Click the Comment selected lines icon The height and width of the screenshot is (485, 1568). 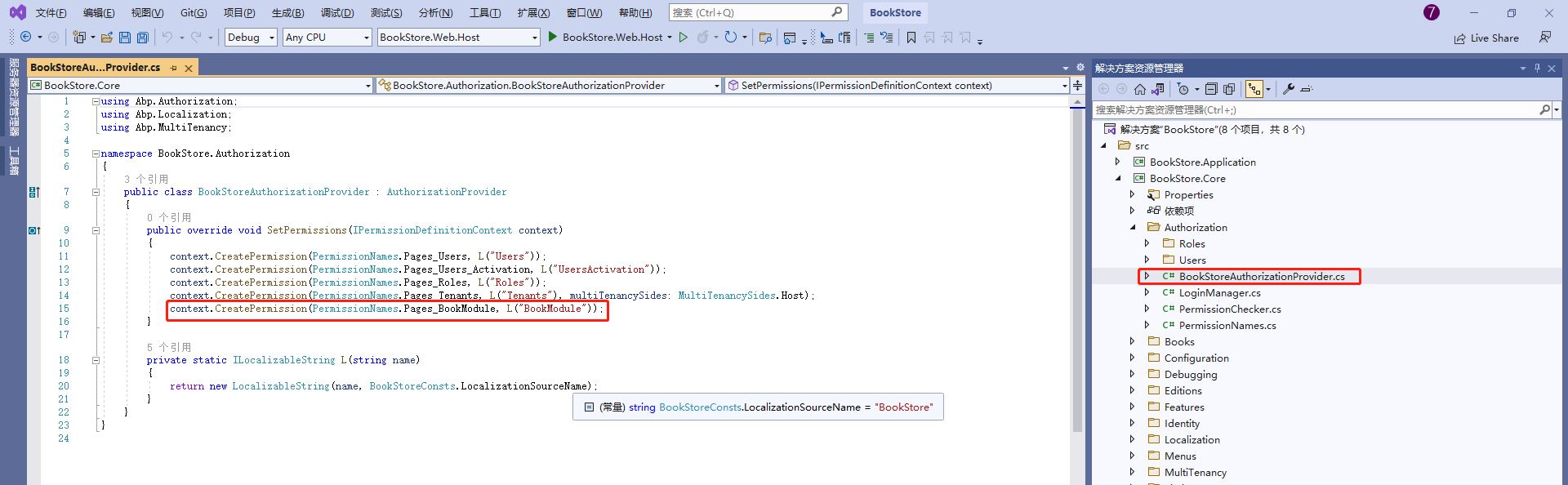[869, 38]
